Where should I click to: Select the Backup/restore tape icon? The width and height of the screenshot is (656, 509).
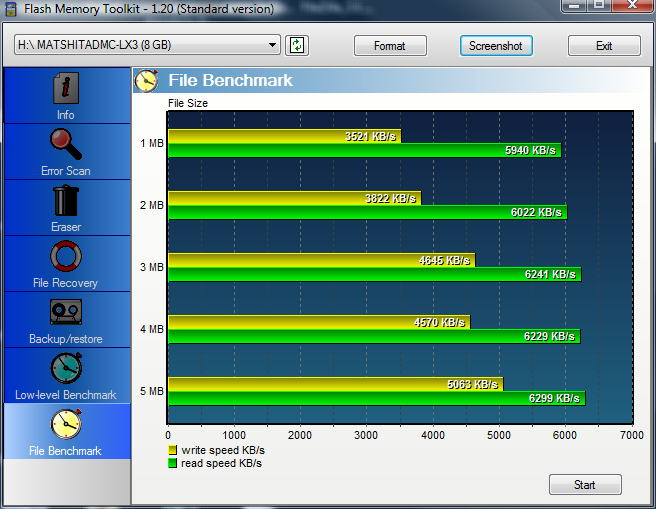pos(66,312)
